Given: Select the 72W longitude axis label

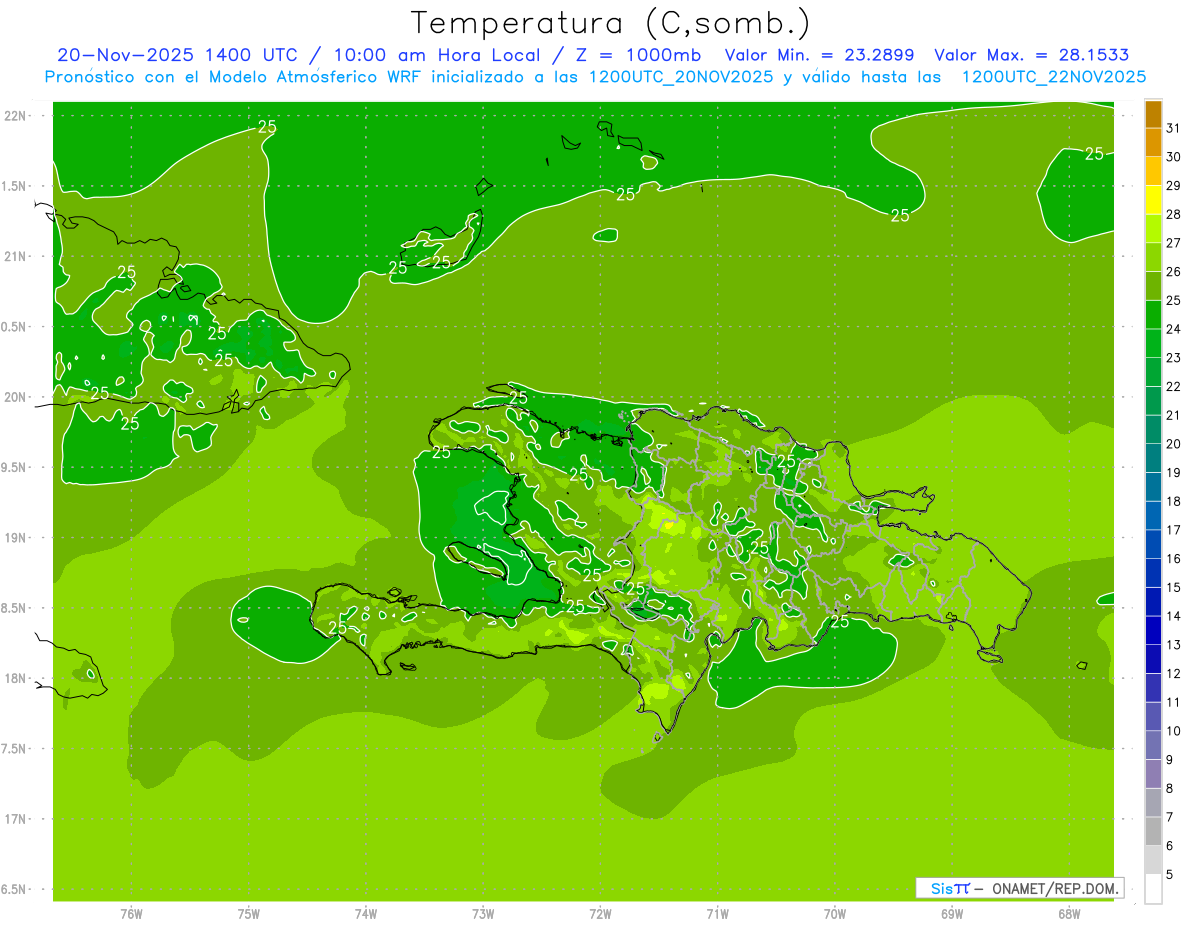Looking at the screenshot, I should (x=600, y=914).
